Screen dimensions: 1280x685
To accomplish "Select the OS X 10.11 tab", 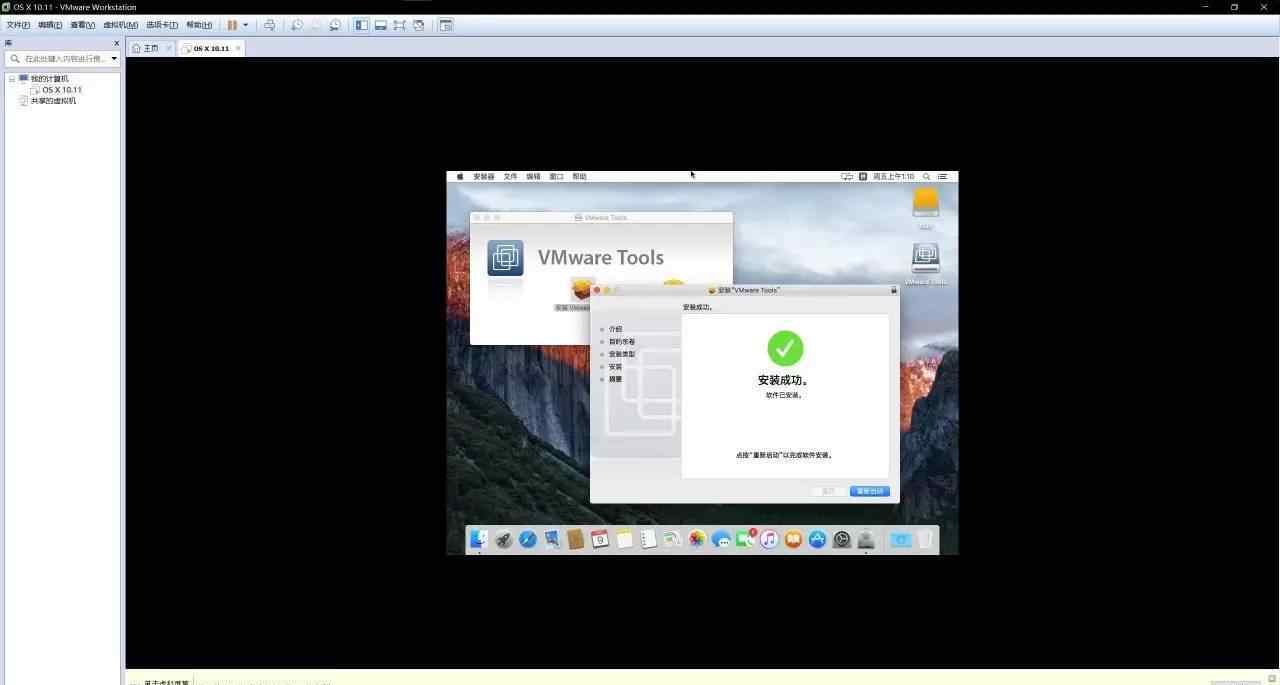I will [x=211, y=48].
